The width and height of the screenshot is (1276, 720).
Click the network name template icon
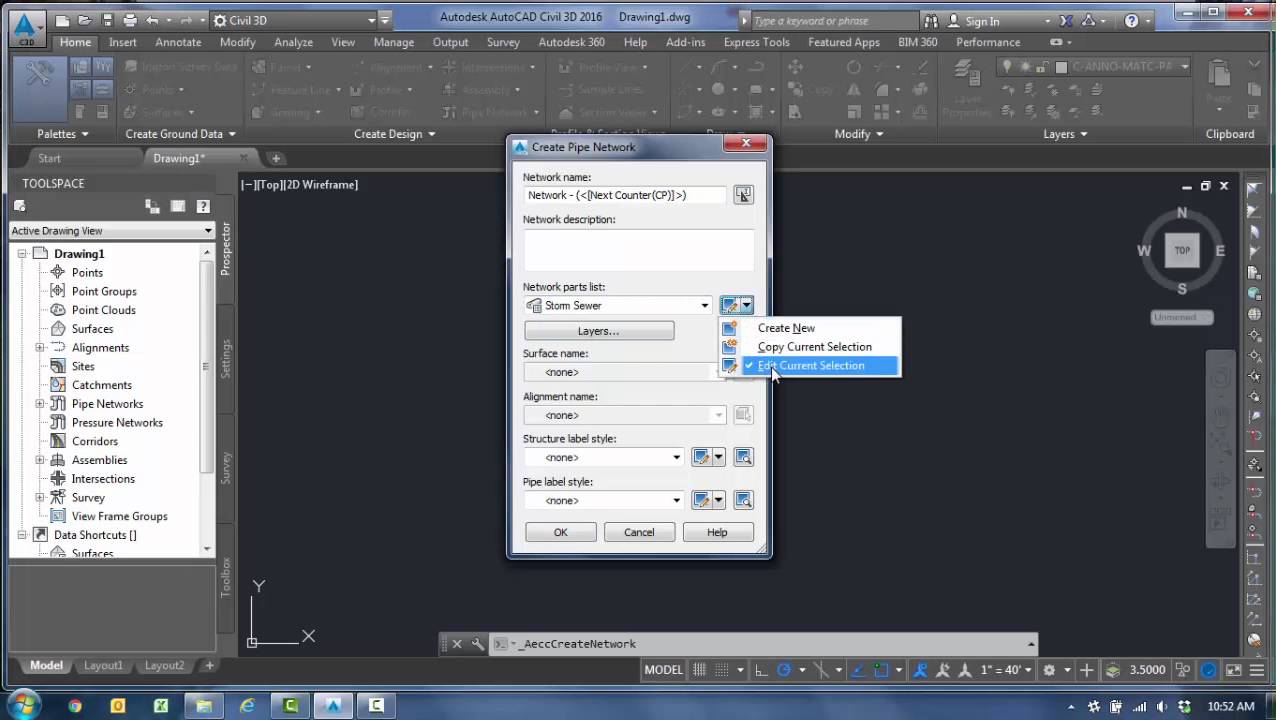[743, 195]
